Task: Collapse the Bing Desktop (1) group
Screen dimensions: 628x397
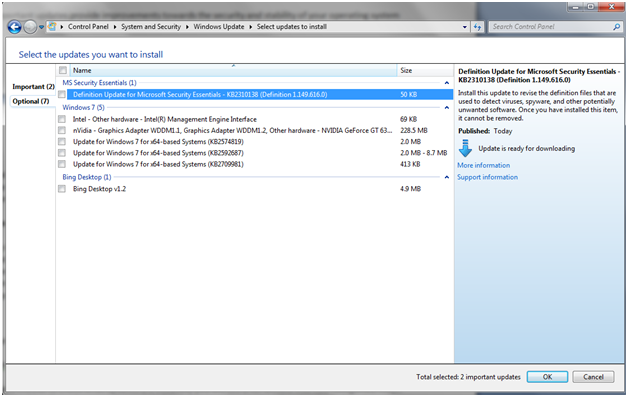Action: (x=447, y=177)
